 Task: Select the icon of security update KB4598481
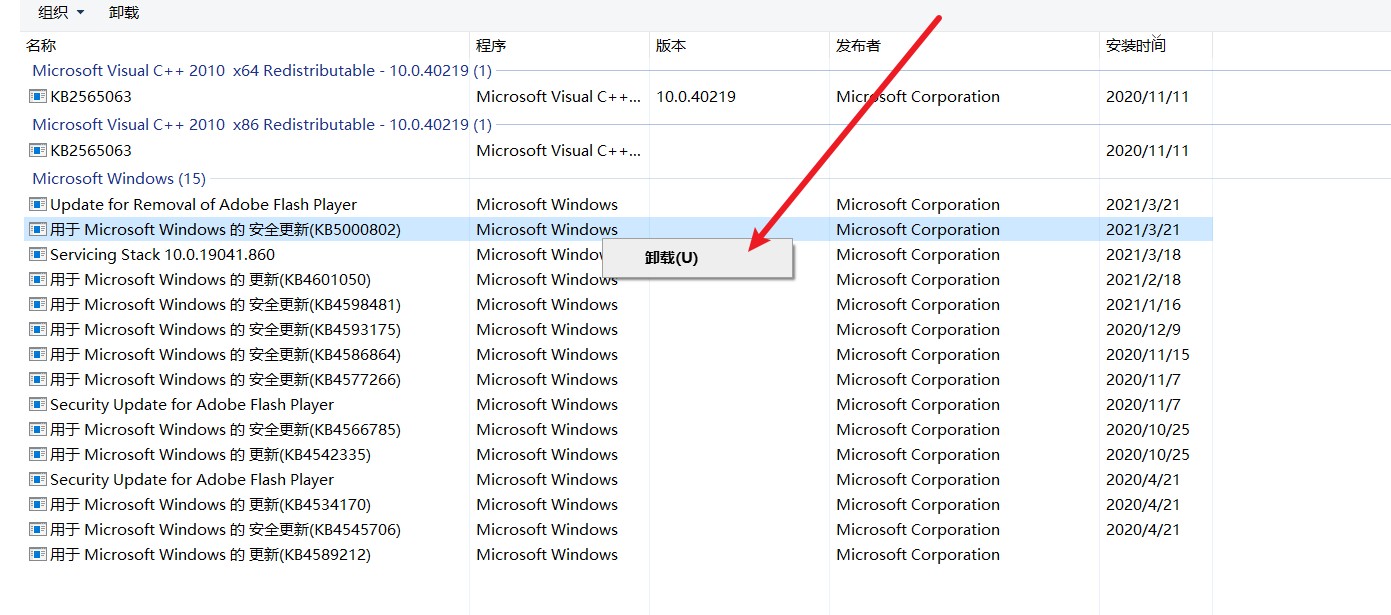click(38, 305)
